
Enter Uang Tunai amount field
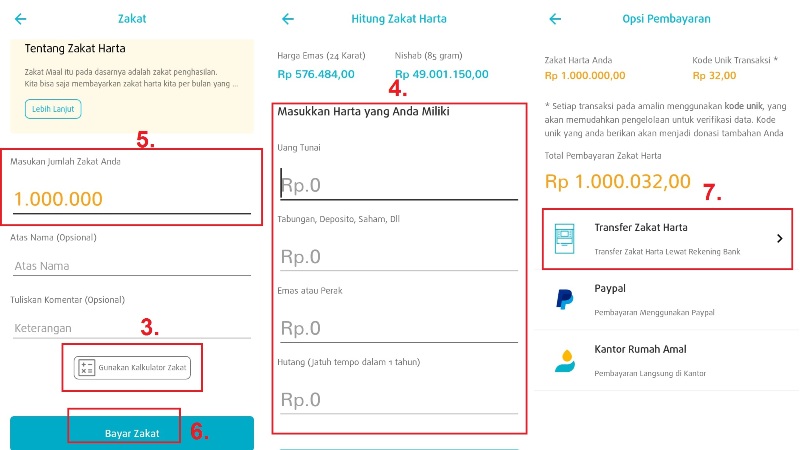pyautogui.click(x=398, y=186)
